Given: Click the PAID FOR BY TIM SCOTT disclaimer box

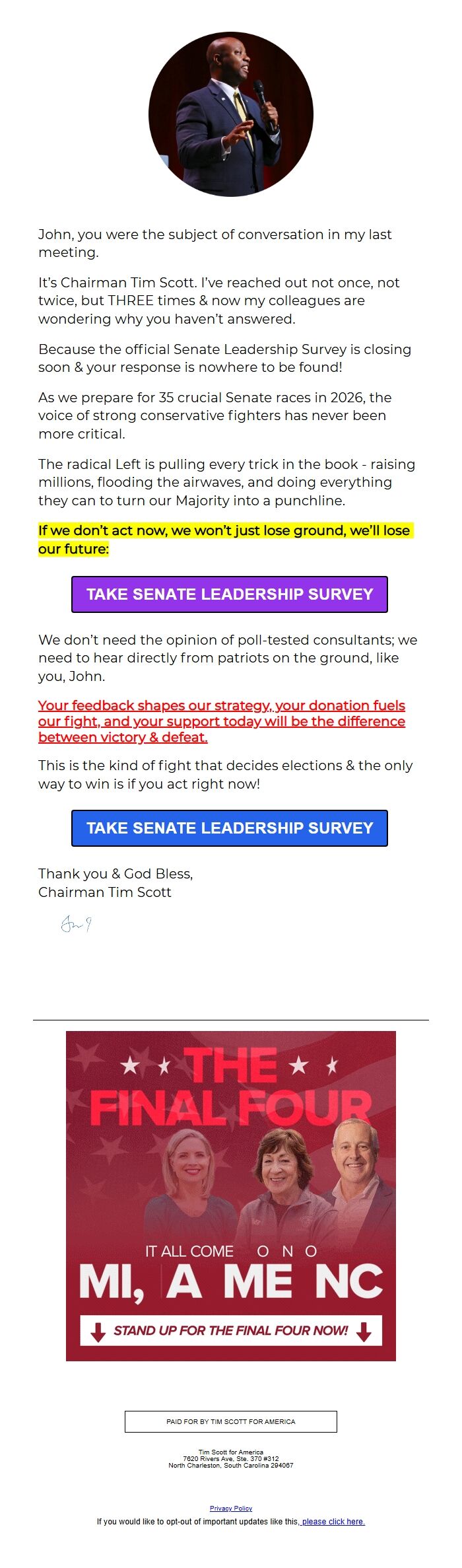Looking at the screenshot, I should tap(230, 1421).
